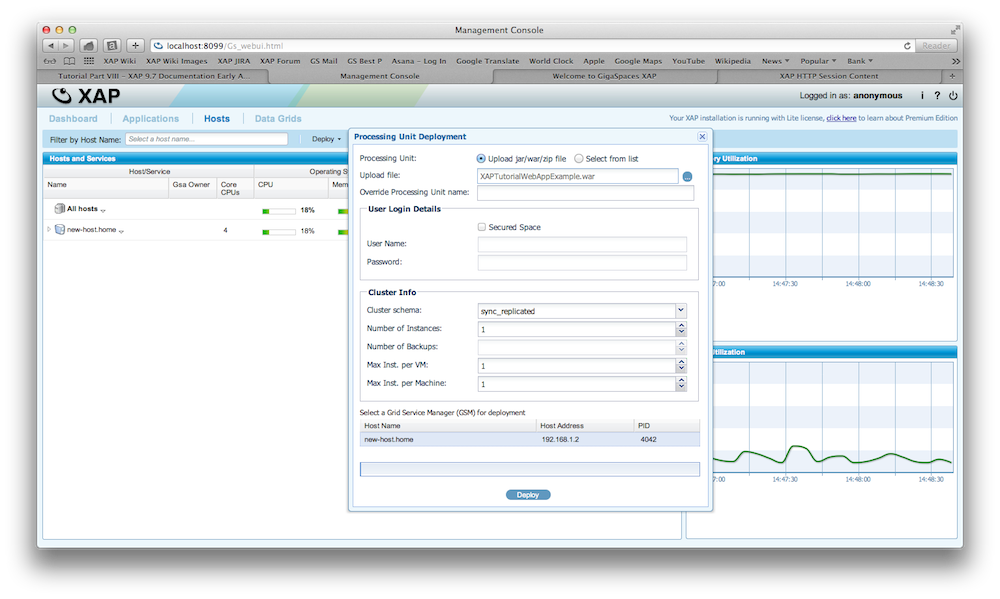The height and width of the screenshot is (599, 1000).
Task: Open new-host.home actions arrow
Action: click(121, 231)
